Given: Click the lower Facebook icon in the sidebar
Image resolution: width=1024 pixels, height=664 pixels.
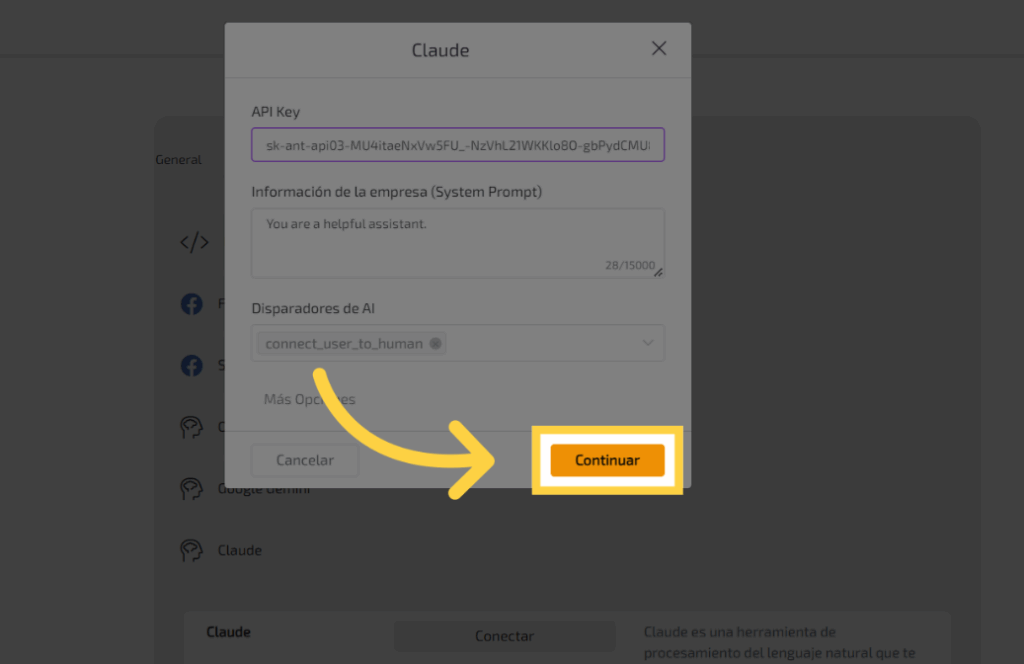Looking at the screenshot, I should tap(191, 366).
